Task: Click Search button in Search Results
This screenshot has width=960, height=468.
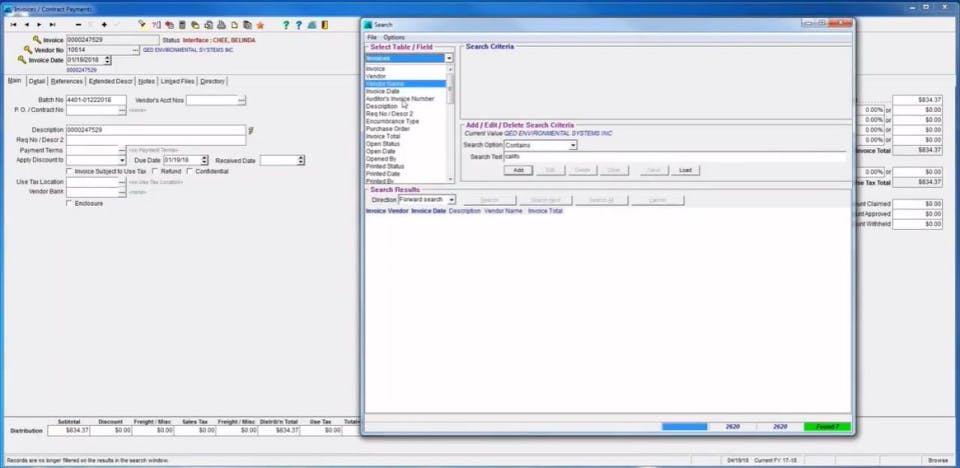Action: click(490, 200)
